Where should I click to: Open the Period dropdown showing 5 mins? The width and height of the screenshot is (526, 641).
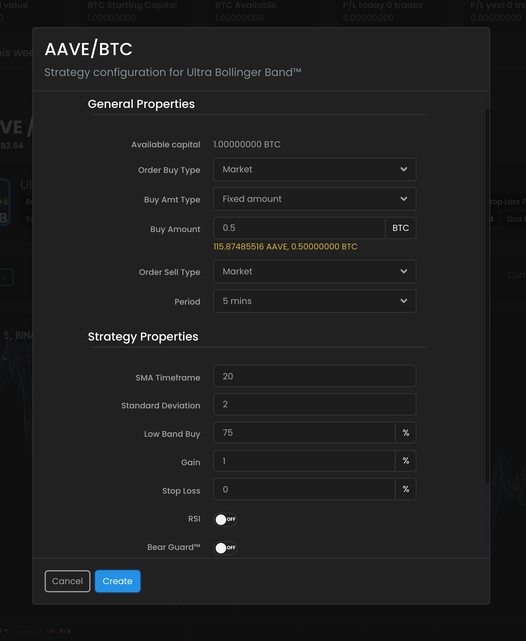(x=315, y=301)
